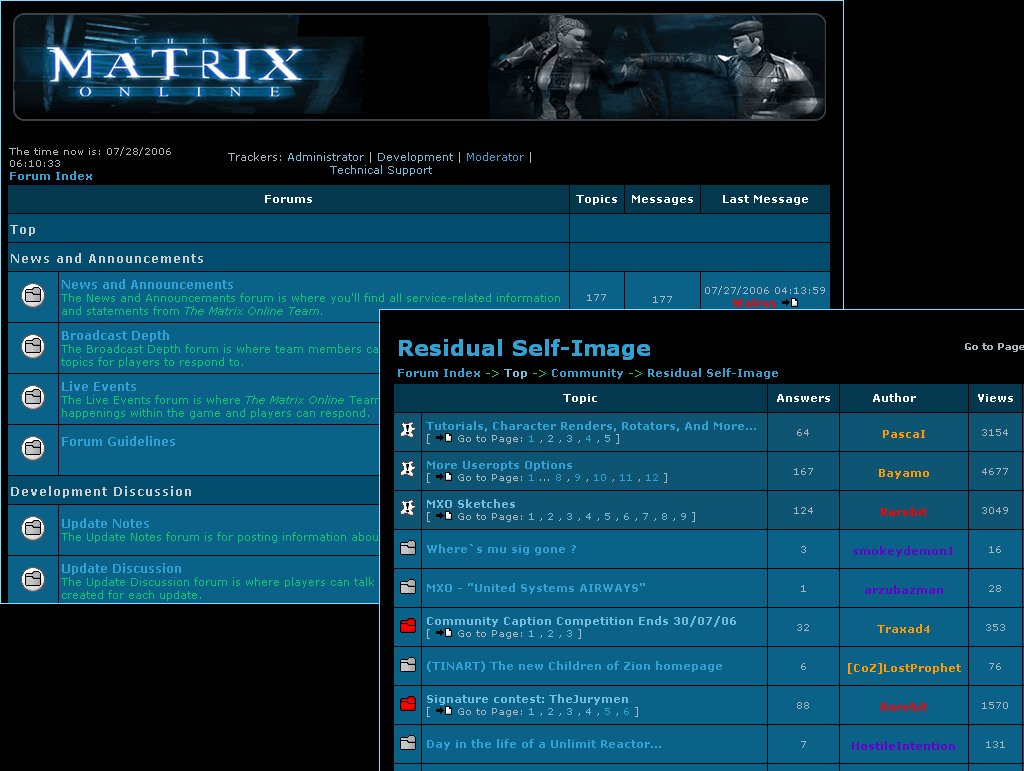Screen dimensions: 1024x771
Task: Open the MXO - United Systems AIRWAYS topic
Action: click(535, 588)
